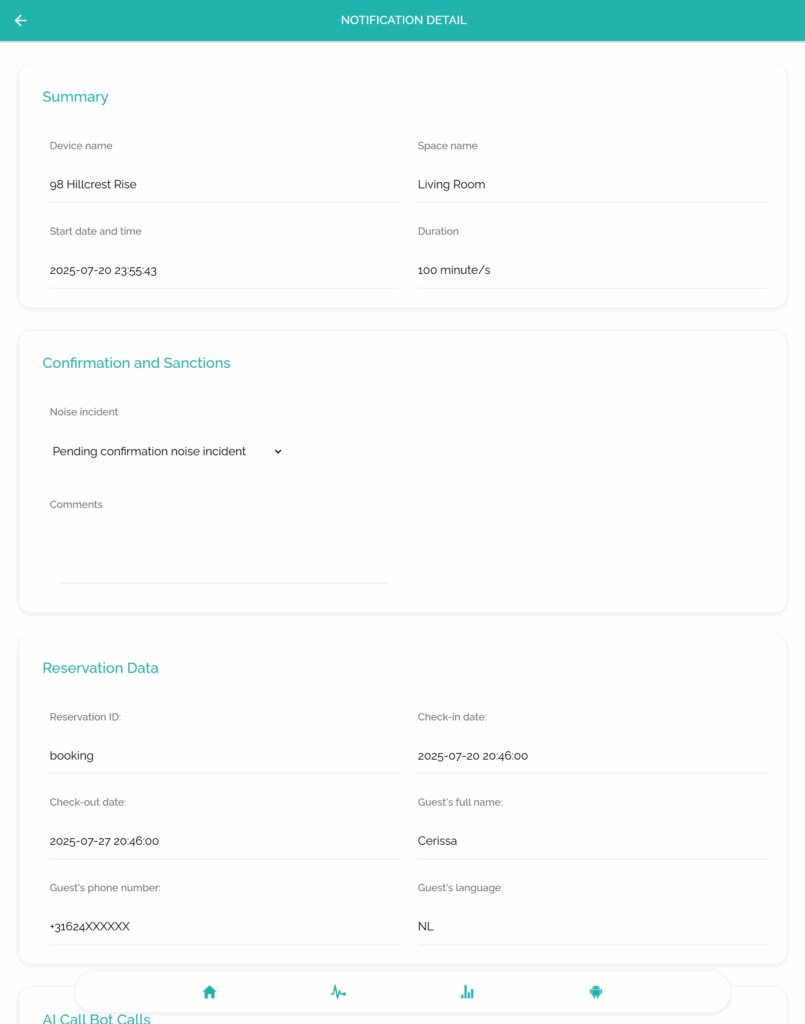The width and height of the screenshot is (805, 1024).
Task: Click the Guest's full name field
Action: tap(592, 841)
